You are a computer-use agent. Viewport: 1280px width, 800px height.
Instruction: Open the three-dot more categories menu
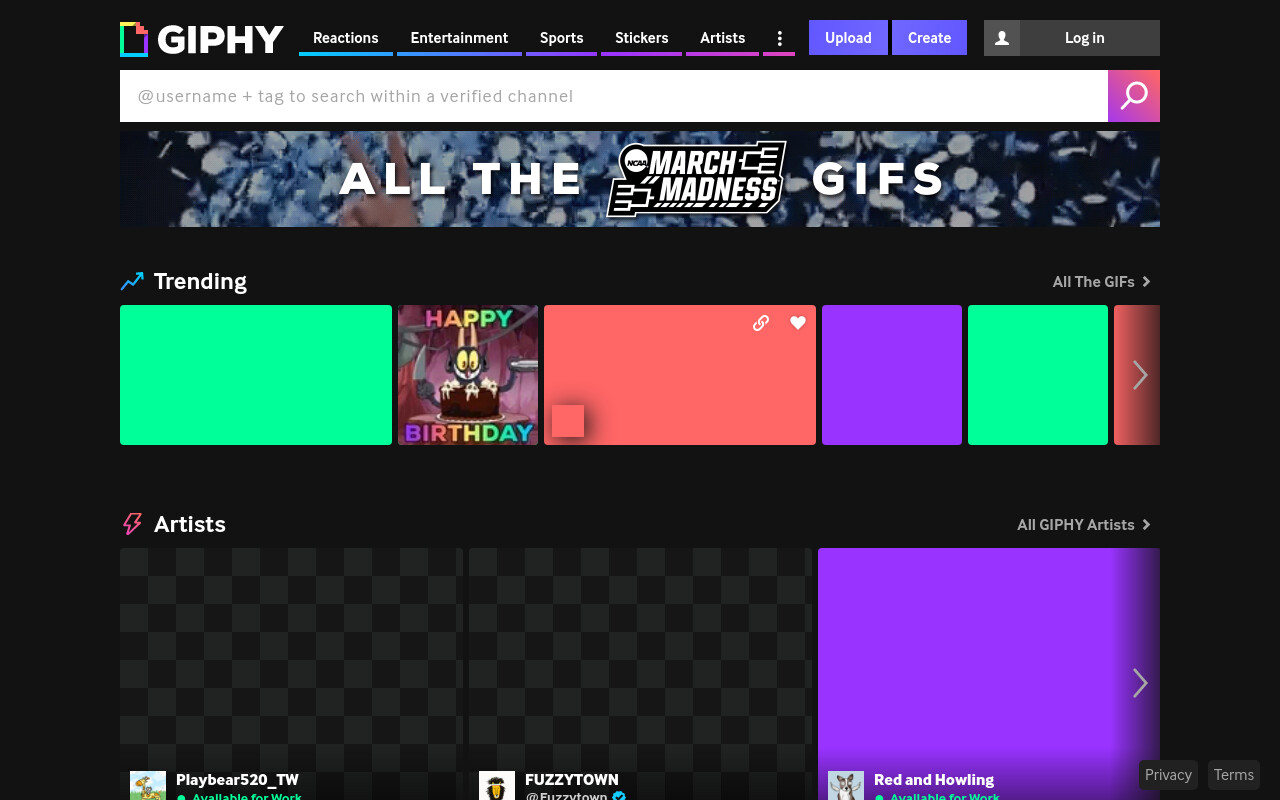(x=779, y=38)
